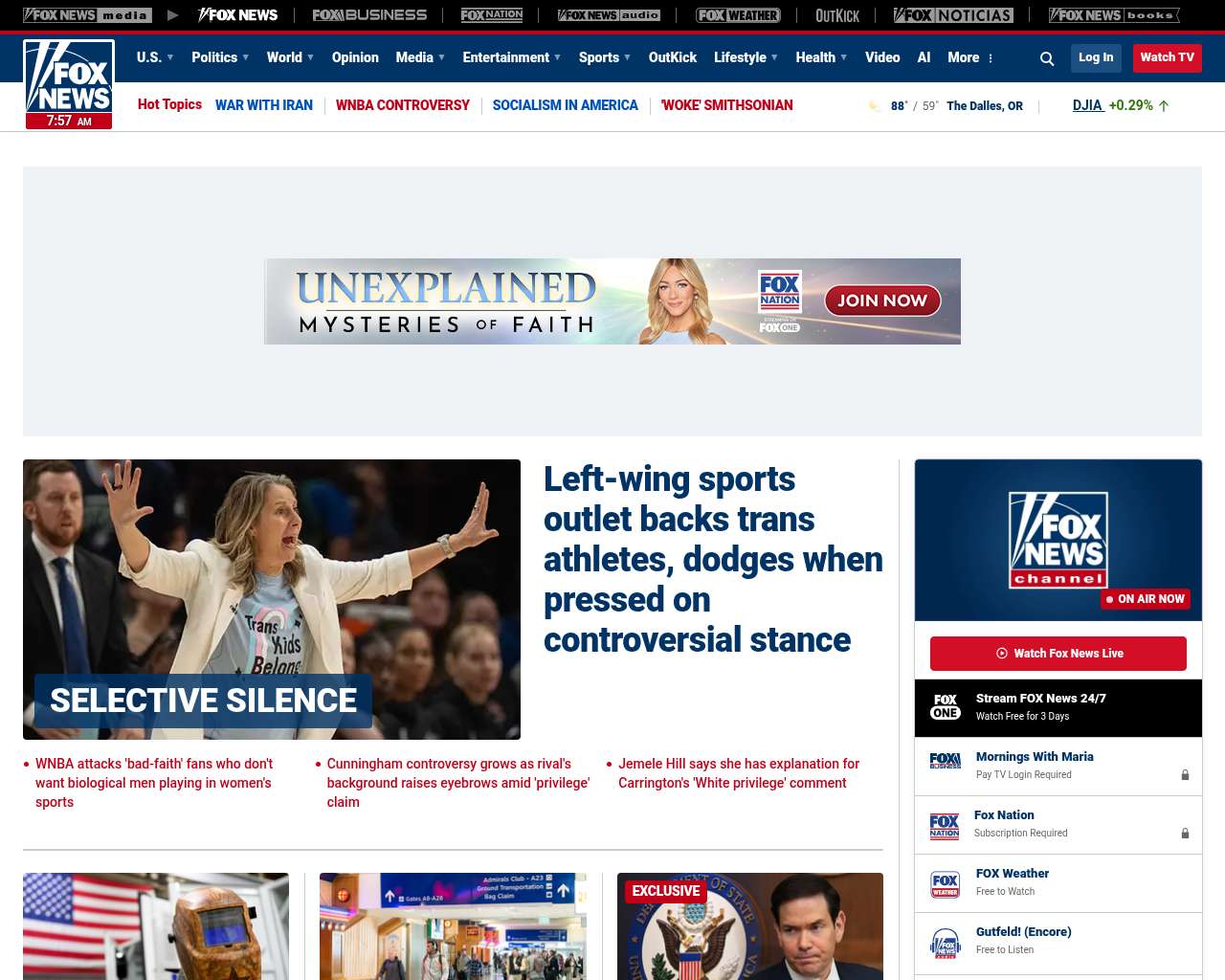
Task: Open Cunningham controversy grows story
Action: pos(458,783)
